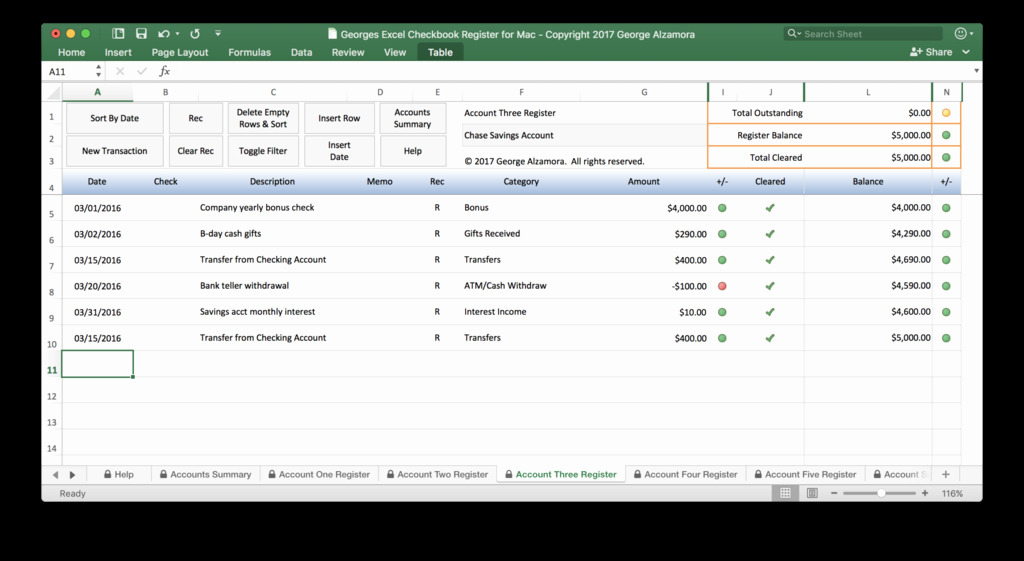Select column A header
Image resolution: width=1024 pixels, height=561 pixels.
point(97,92)
